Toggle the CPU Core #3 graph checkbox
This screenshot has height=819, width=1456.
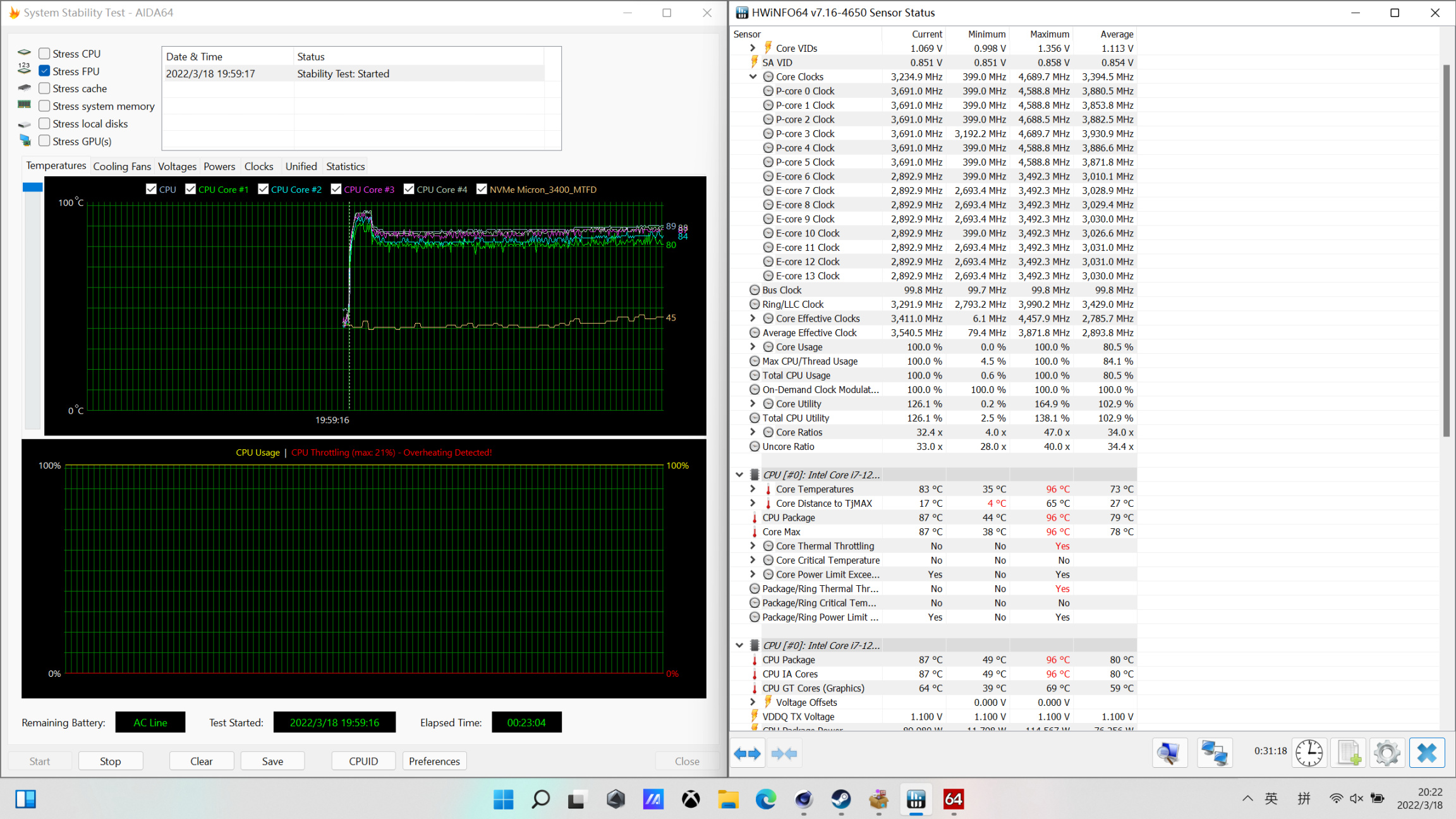point(336,189)
